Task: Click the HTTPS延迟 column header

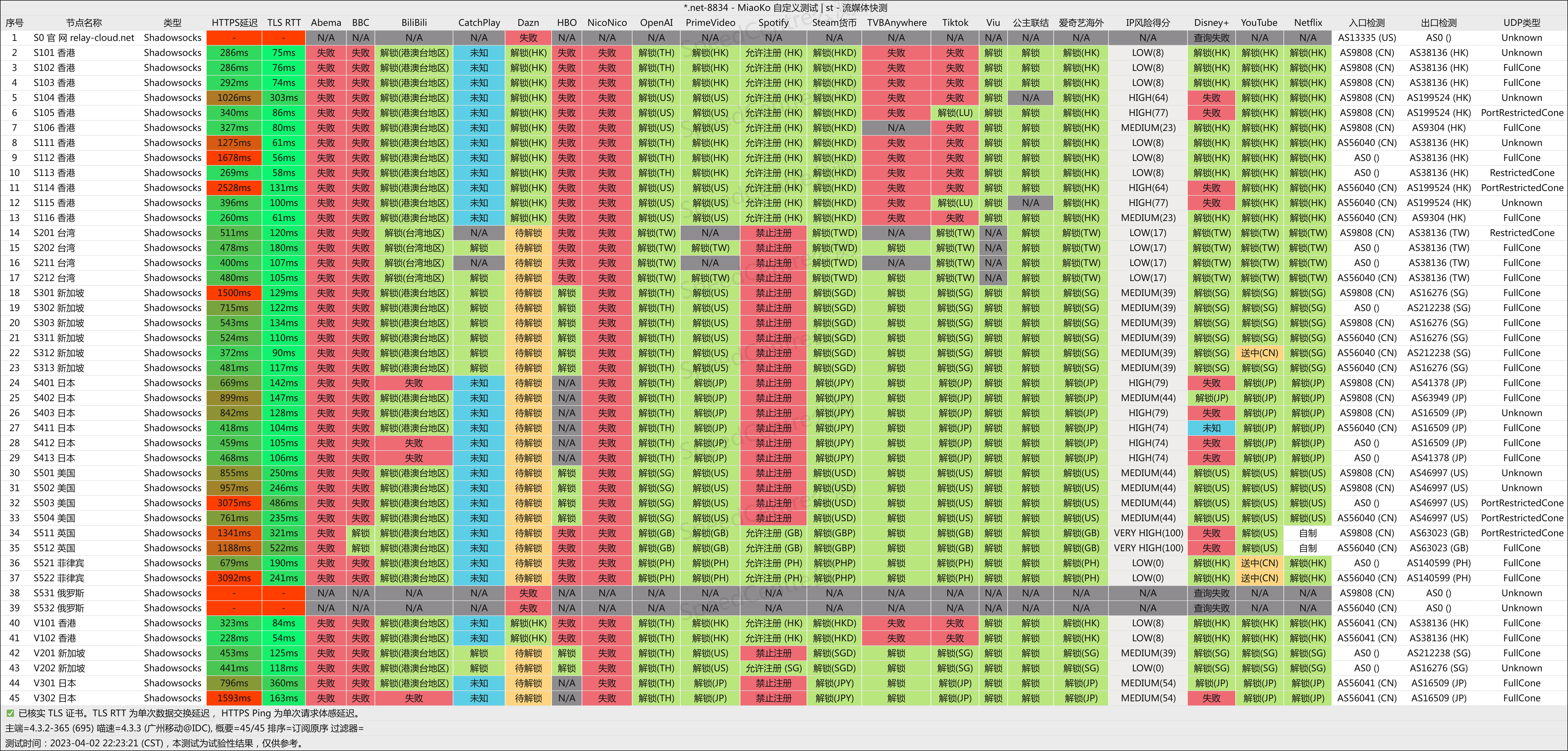Action: point(234,23)
